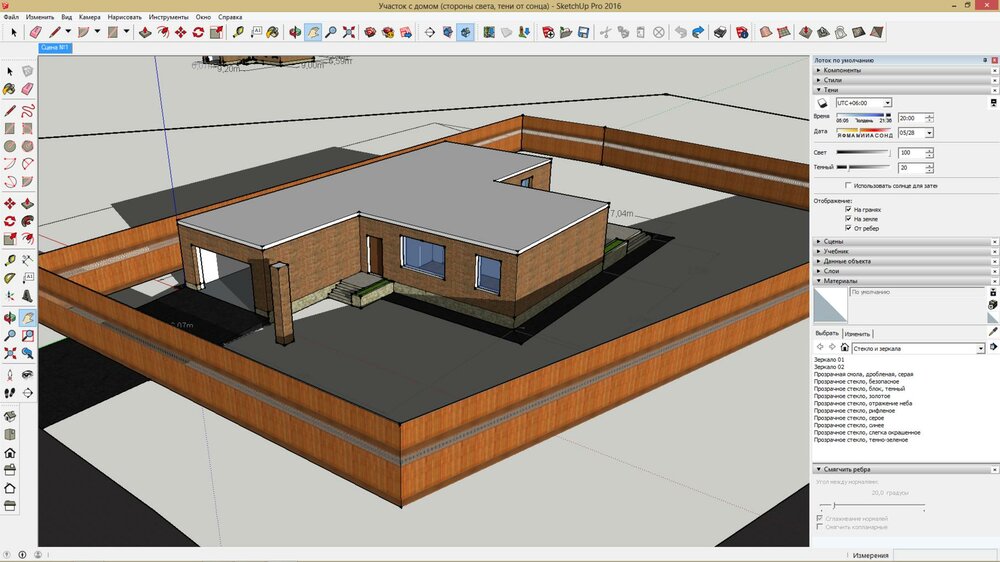The width and height of the screenshot is (1000, 562).
Task: Switch to the 'Изменить' materials tab
Action: pyautogui.click(x=857, y=333)
